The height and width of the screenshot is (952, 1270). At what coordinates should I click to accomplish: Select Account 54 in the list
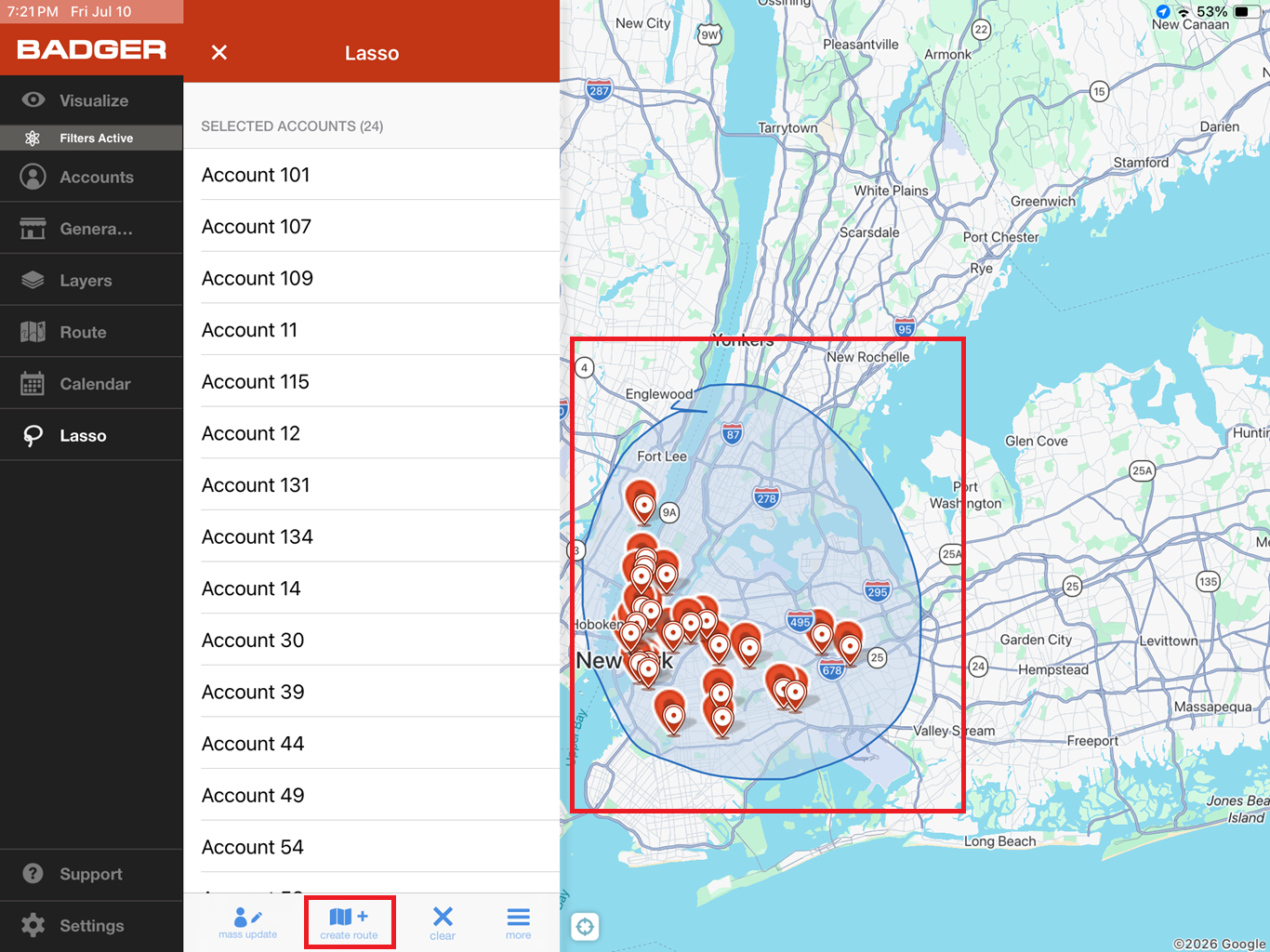(x=372, y=848)
